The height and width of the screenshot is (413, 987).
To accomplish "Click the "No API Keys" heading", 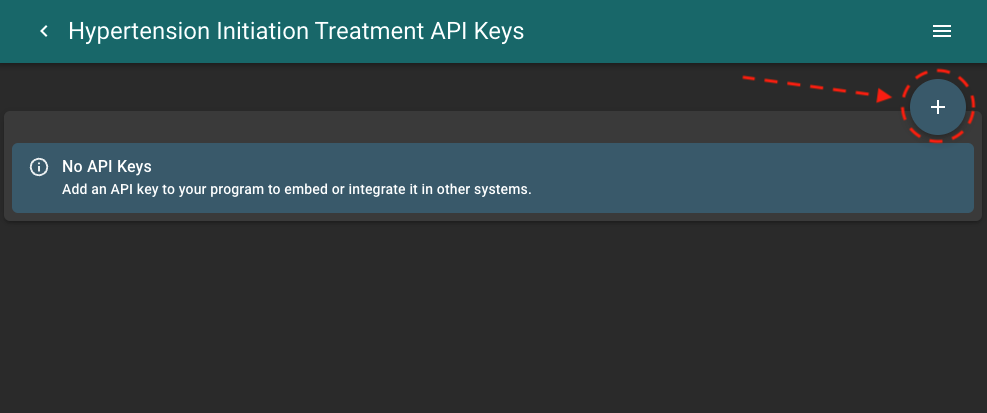I will (106, 167).
